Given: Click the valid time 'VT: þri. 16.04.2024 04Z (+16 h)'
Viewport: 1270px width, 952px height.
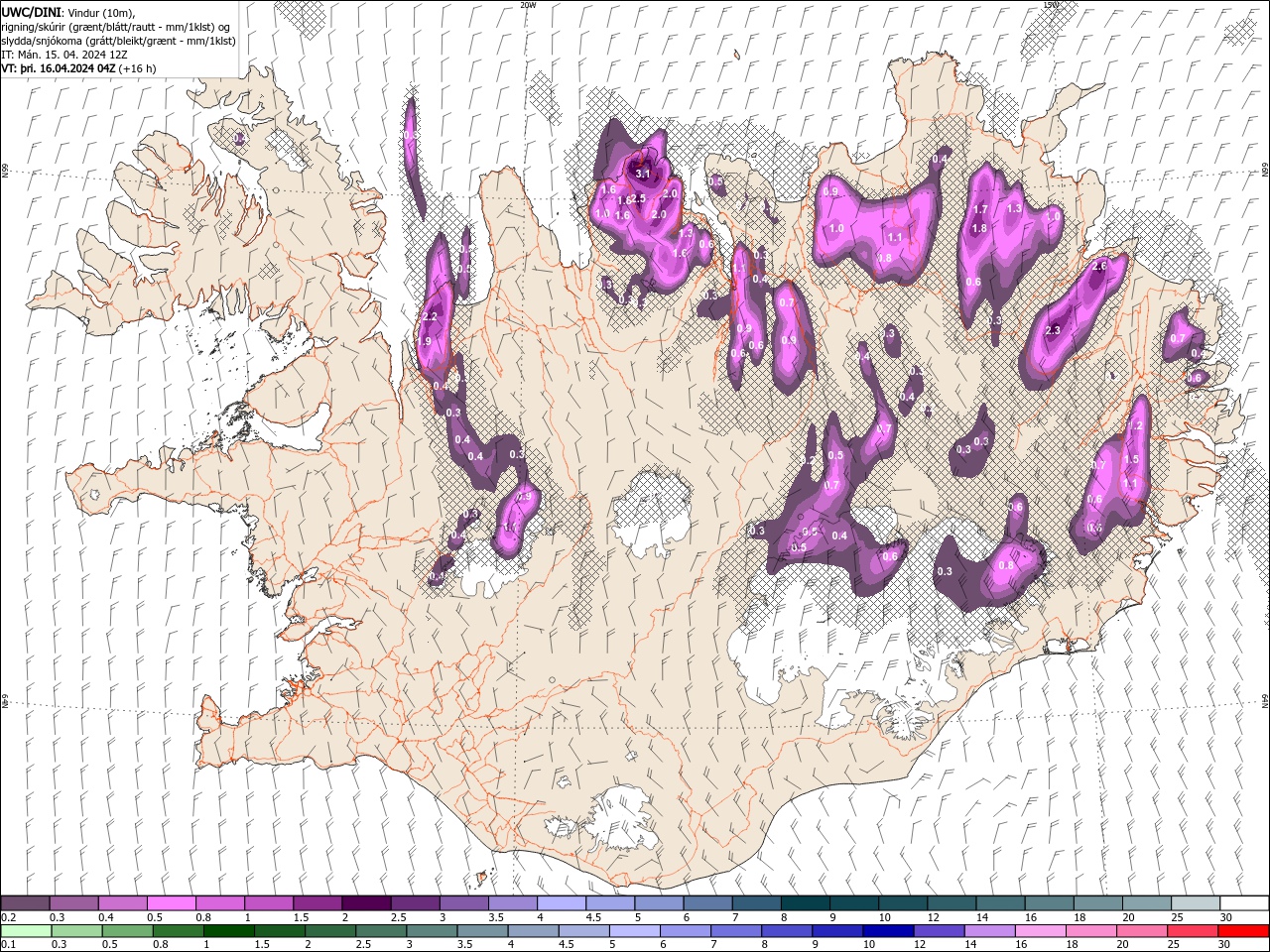Looking at the screenshot, I should (x=78, y=68).
